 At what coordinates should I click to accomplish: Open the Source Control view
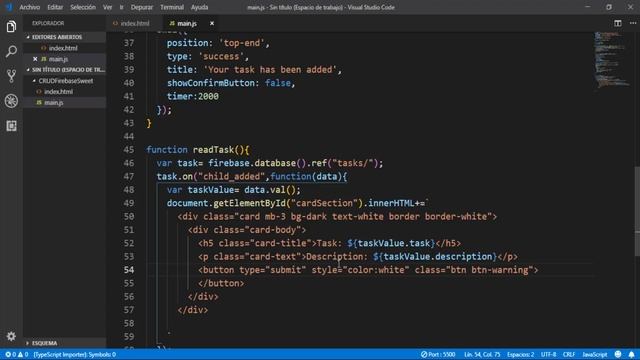point(11,76)
